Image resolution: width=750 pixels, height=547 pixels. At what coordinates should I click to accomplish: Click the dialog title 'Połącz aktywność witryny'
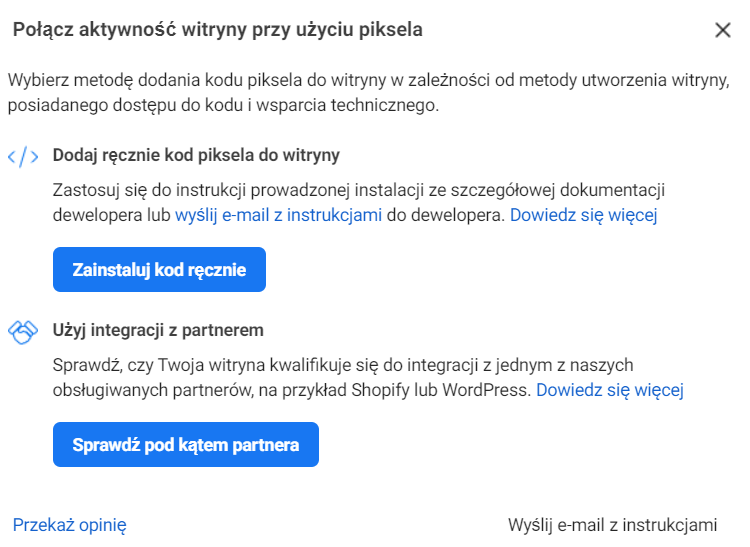(x=217, y=30)
